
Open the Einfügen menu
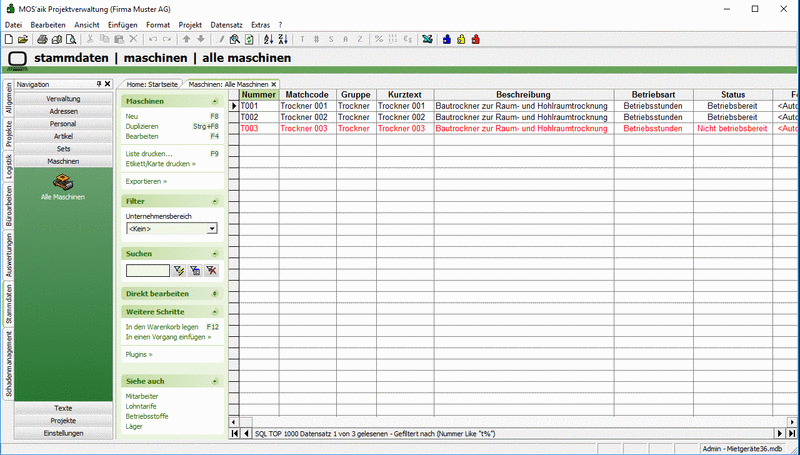click(122, 24)
